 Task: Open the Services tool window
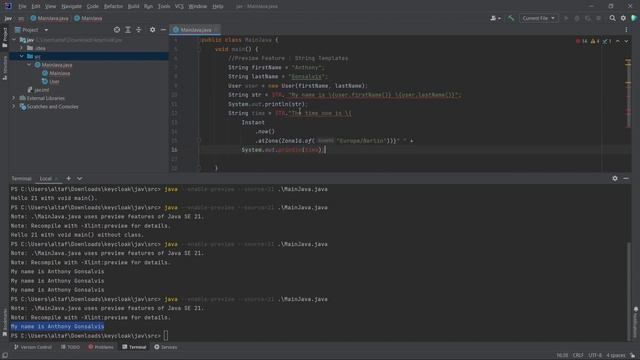coord(166,347)
